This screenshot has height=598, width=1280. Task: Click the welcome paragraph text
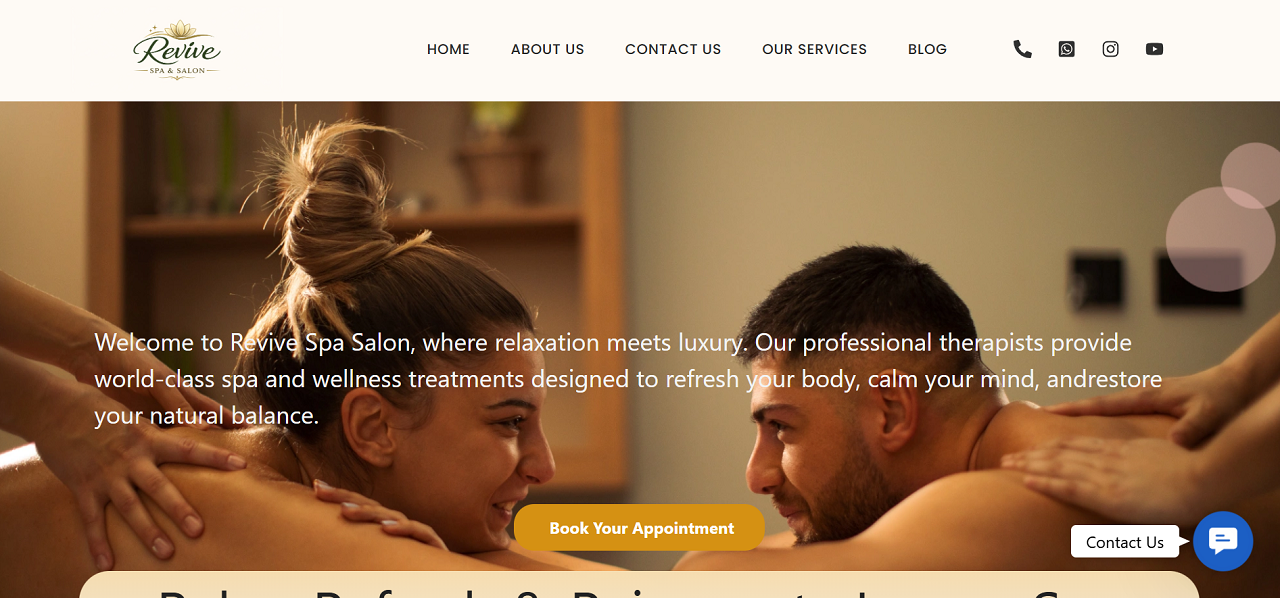[628, 379]
